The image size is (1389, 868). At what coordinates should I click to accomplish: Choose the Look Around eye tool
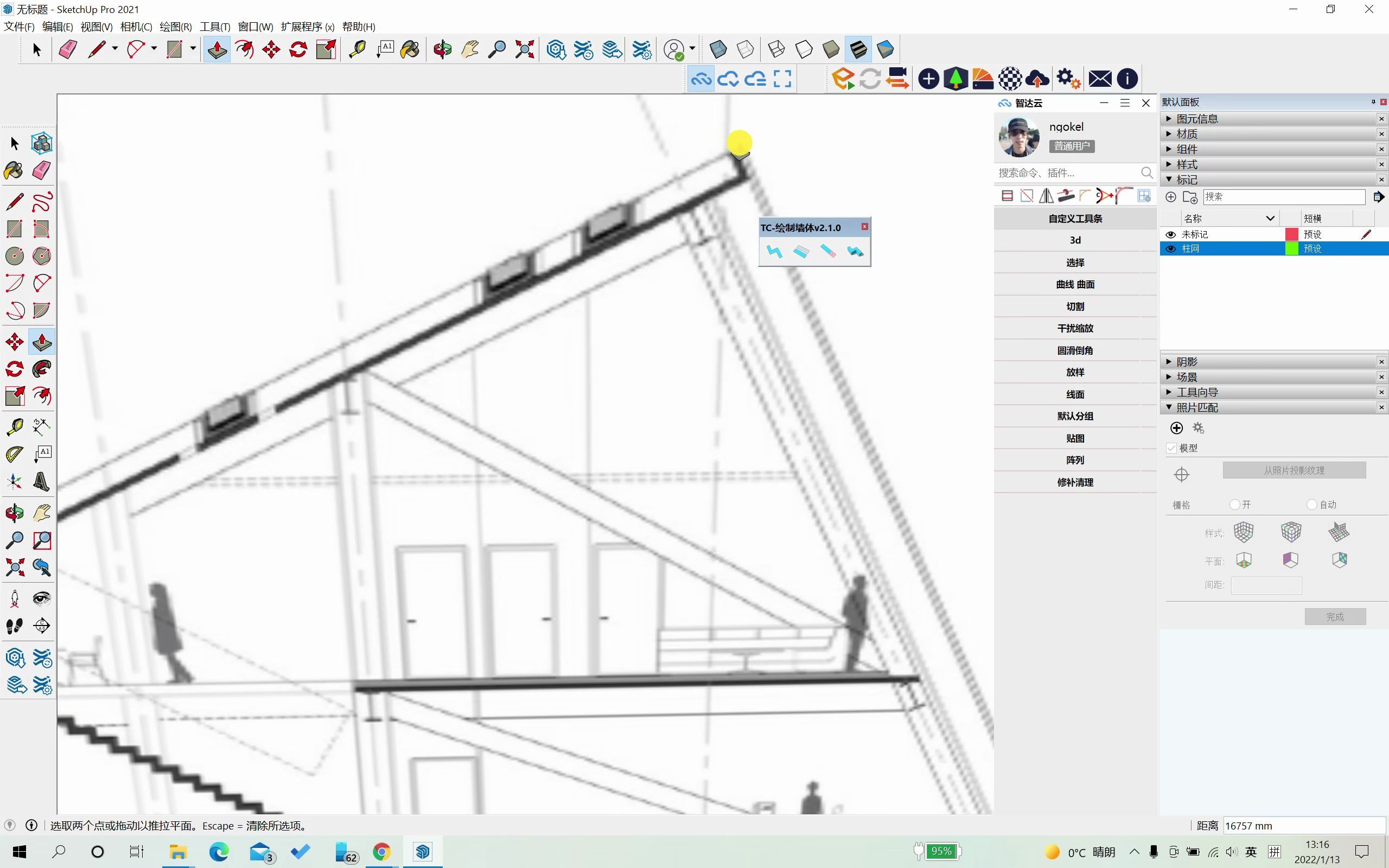click(x=42, y=599)
